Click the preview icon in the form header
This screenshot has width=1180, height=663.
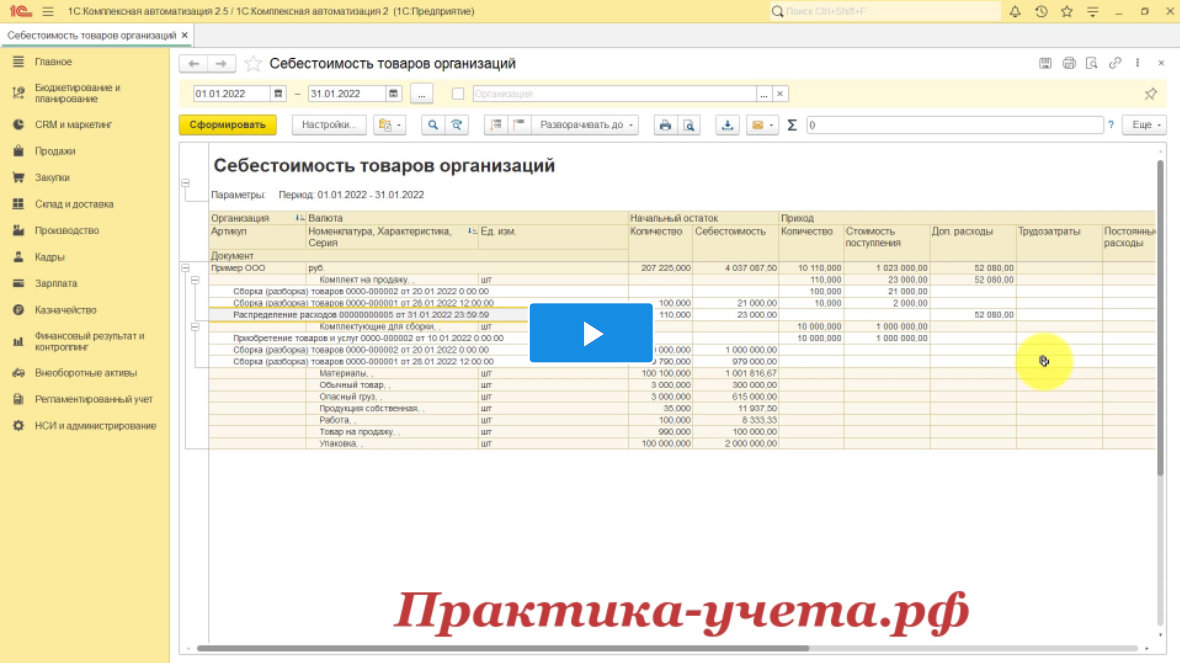tap(1092, 63)
